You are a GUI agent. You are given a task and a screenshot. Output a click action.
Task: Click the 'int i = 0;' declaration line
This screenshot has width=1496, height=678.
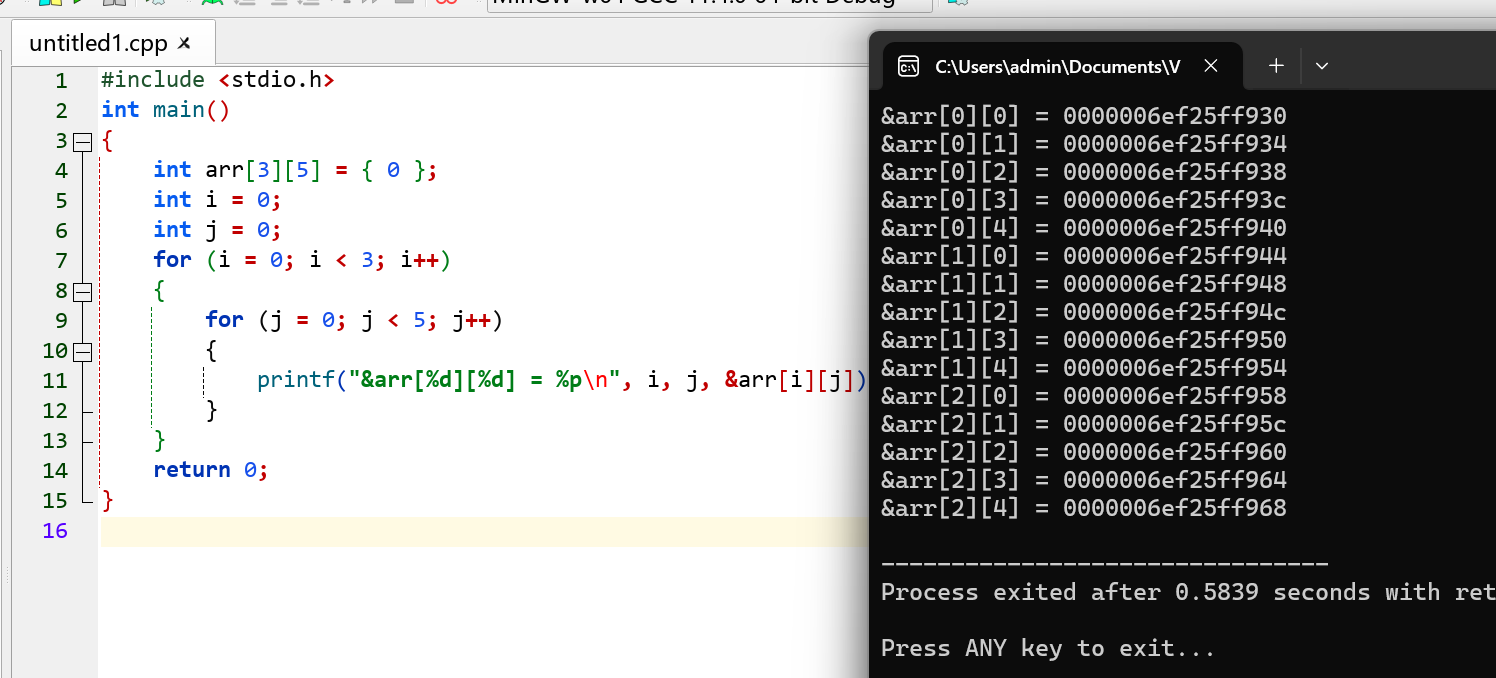(218, 200)
